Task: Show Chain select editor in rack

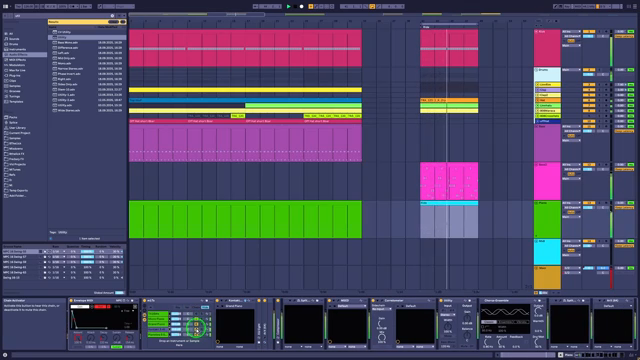Action: [x=196, y=307]
